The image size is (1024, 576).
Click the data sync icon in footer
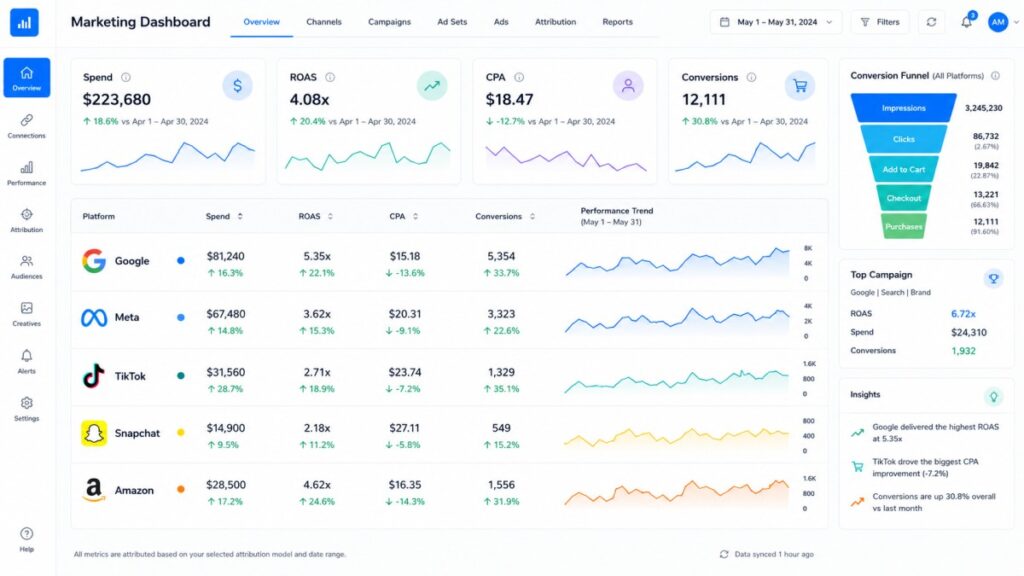(x=724, y=554)
